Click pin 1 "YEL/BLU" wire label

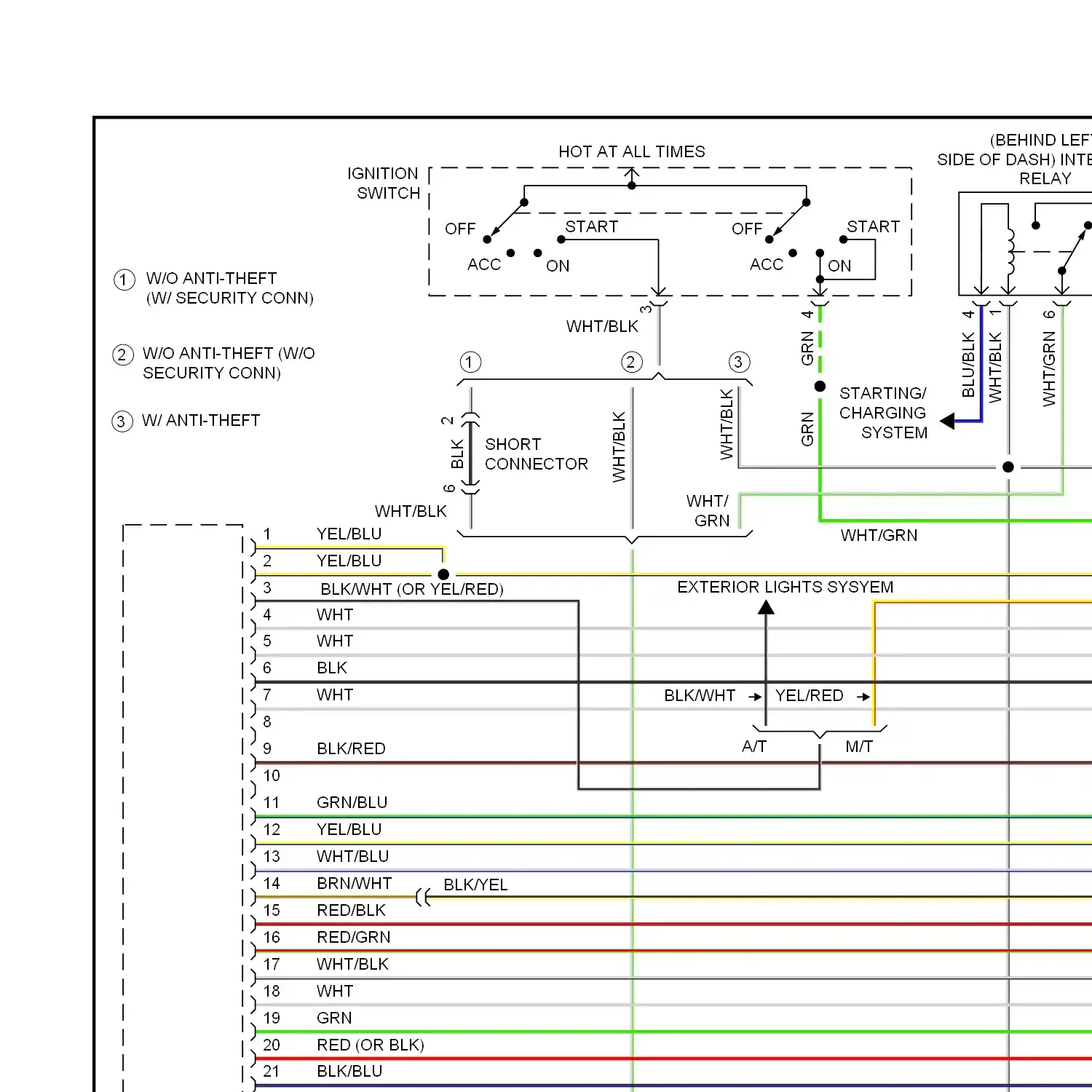click(x=349, y=534)
